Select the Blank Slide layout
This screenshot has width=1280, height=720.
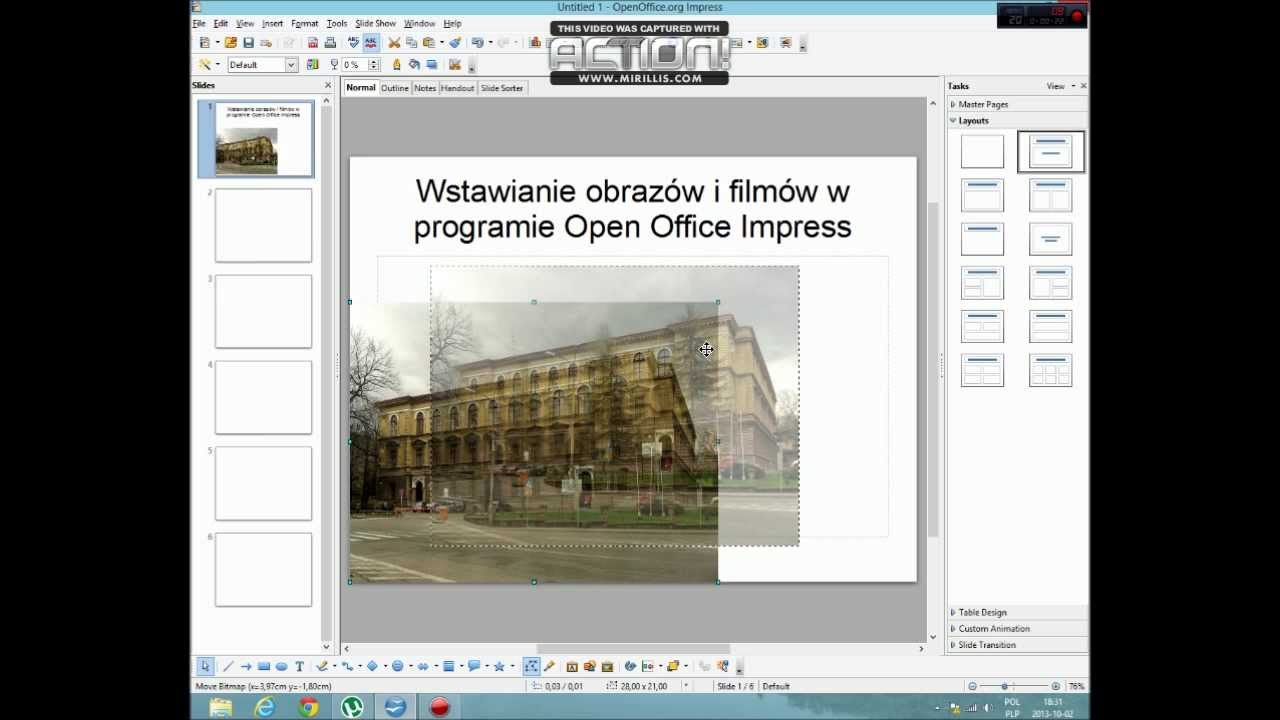tap(982, 152)
